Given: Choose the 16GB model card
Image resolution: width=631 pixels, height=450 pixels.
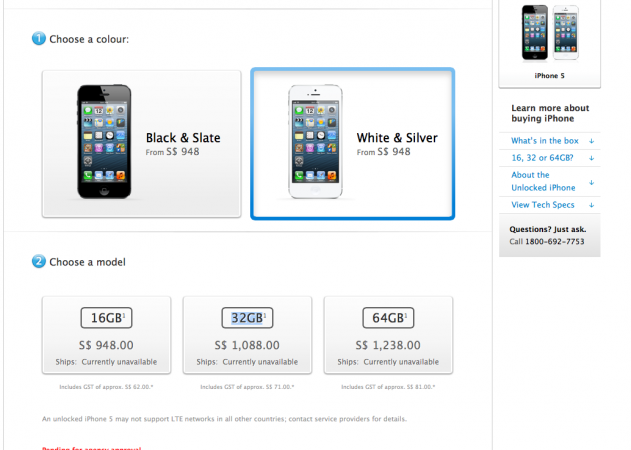Looking at the screenshot, I should point(106,335).
